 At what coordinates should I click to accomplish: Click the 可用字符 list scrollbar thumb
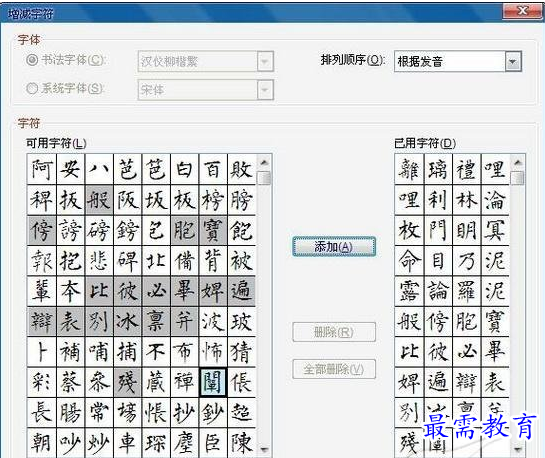[x=265, y=177]
